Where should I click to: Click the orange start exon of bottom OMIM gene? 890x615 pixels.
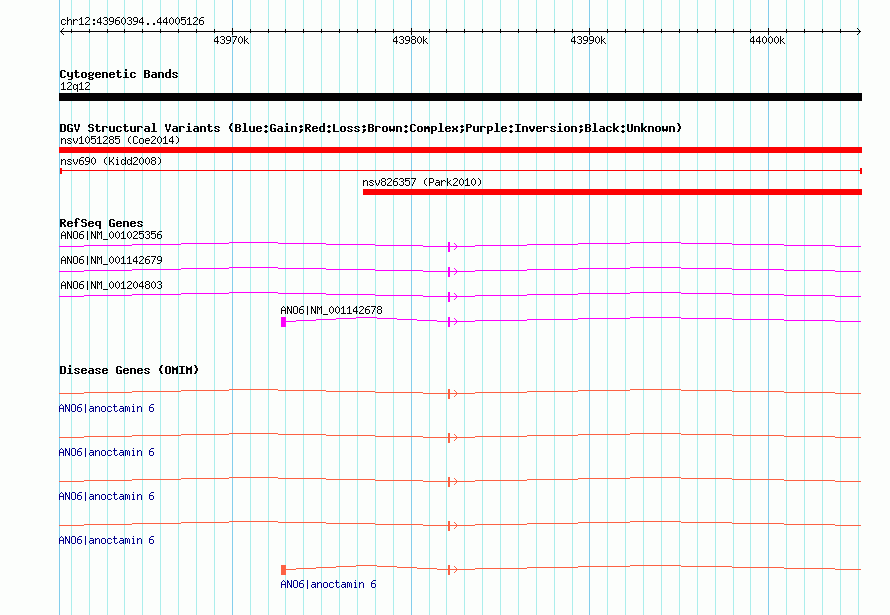(283, 570)
